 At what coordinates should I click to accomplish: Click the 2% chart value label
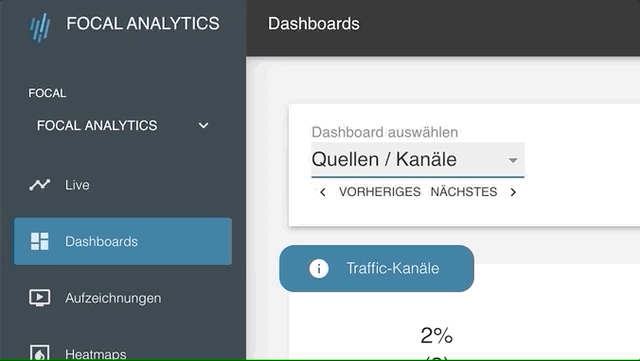pos(437,336)
